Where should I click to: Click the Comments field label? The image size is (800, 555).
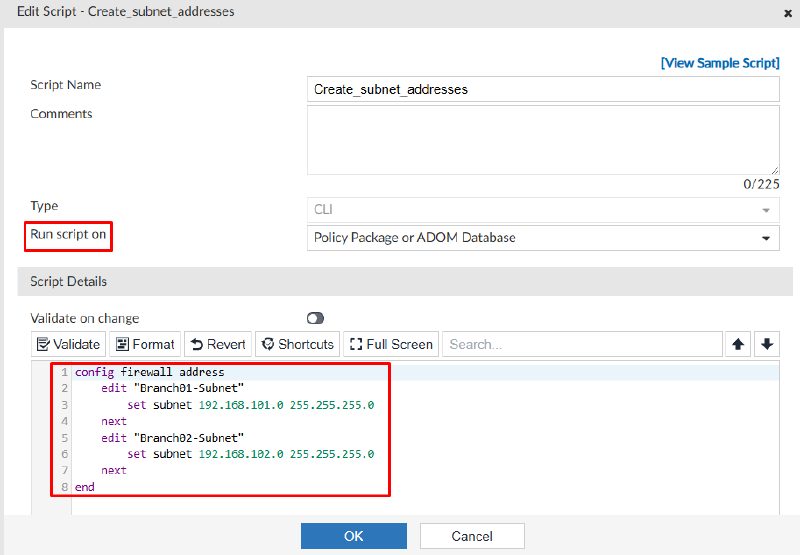point(61,114)
